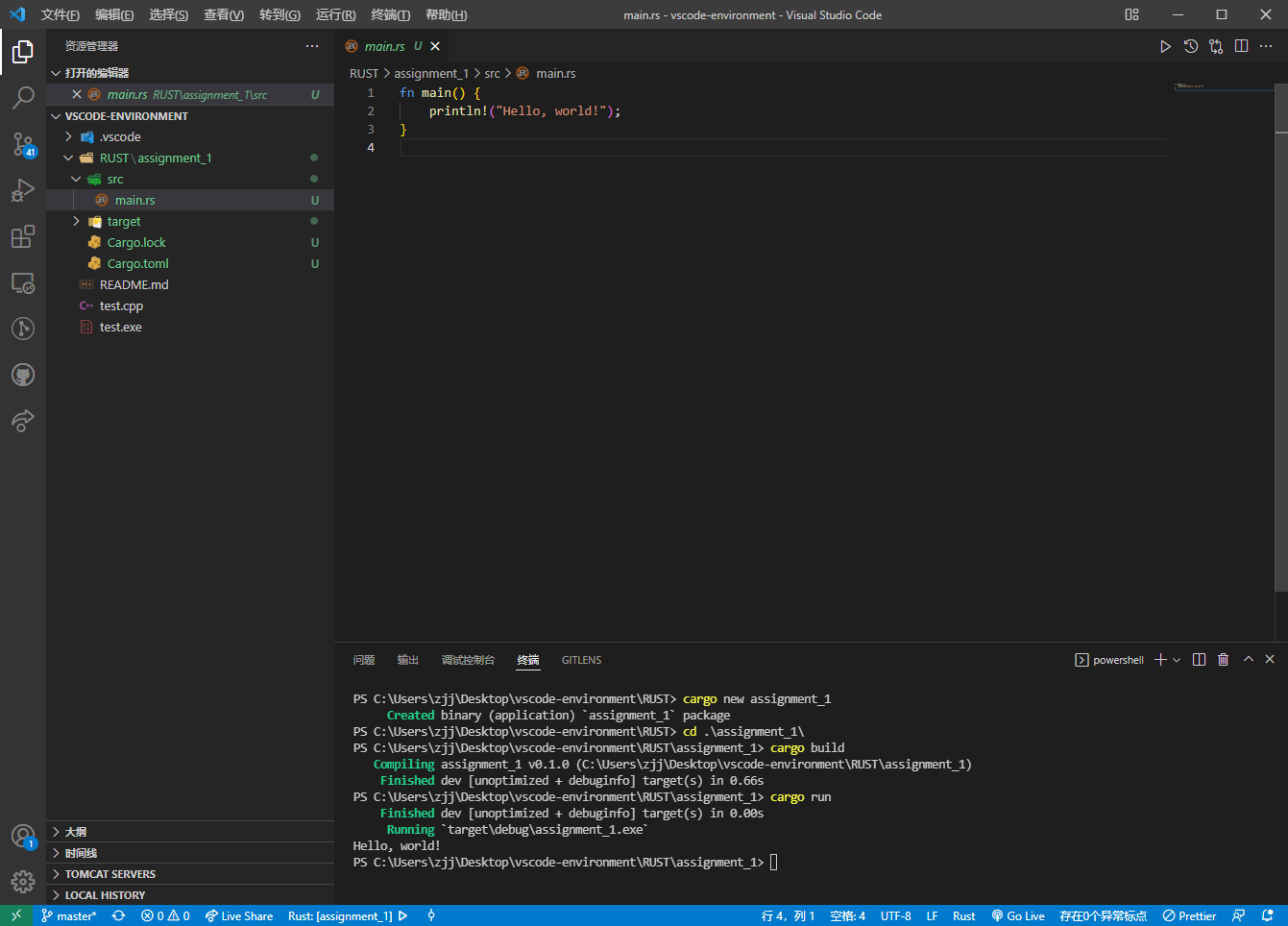Switch to the GITLENS panel tab
This screenshot has height=926, width=1288.
click(x=581, y=660)
